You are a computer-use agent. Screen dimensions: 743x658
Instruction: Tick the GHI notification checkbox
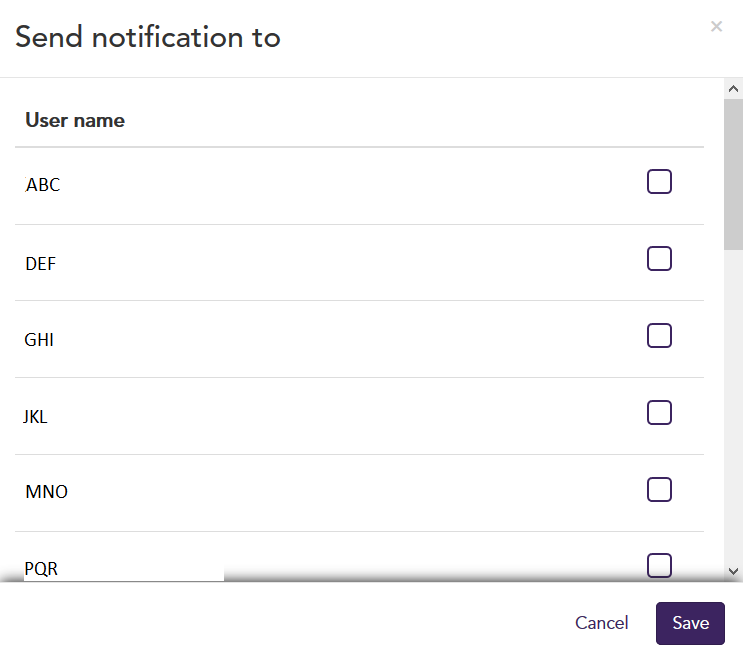[659, 335]
